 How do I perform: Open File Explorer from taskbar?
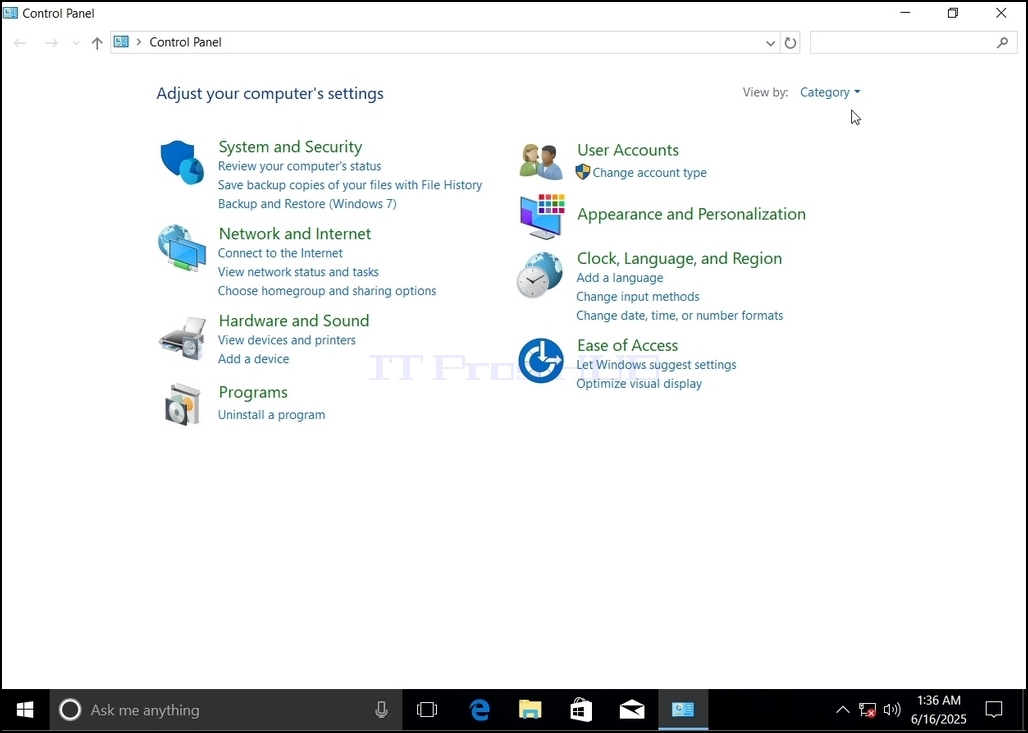530,710
